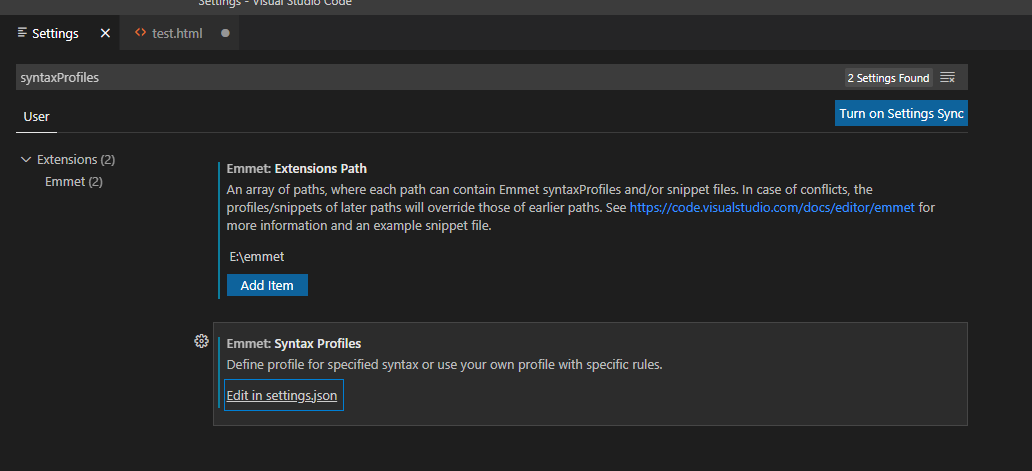Screen dimensions: 1032x471
Task: Open Edit in settings.json link
Action: pyautogui.click(x=282, y=395)
